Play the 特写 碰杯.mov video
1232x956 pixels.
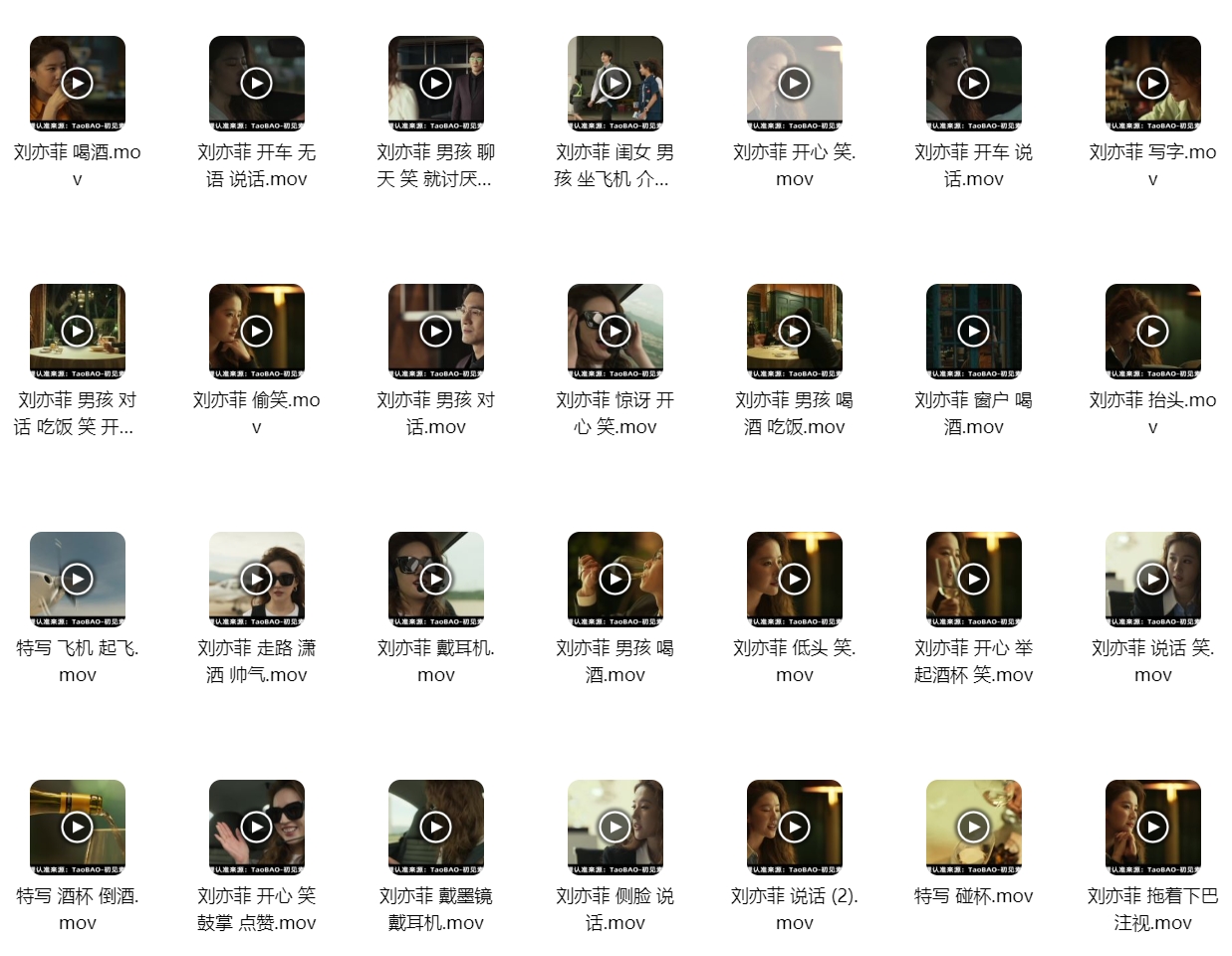point(974,827)
